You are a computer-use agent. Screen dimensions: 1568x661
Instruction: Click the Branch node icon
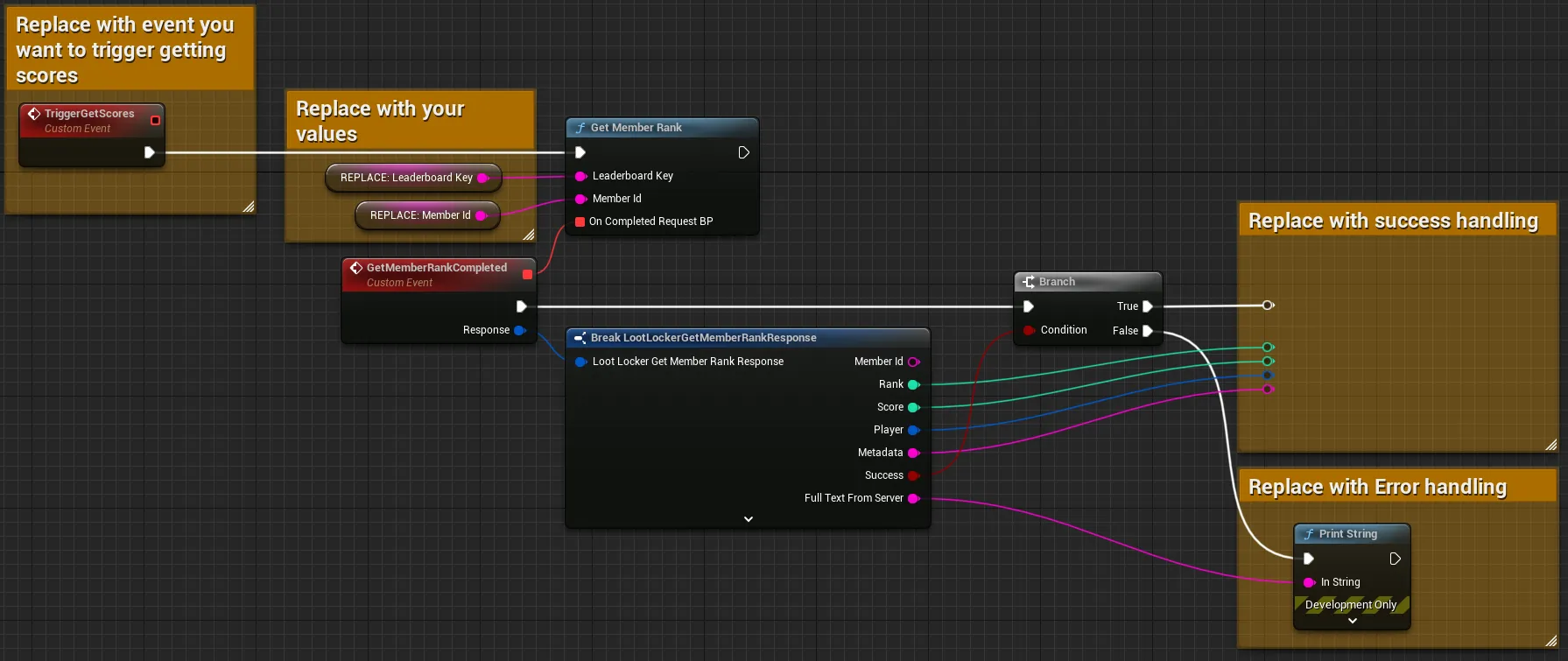tap(1029, 282)
